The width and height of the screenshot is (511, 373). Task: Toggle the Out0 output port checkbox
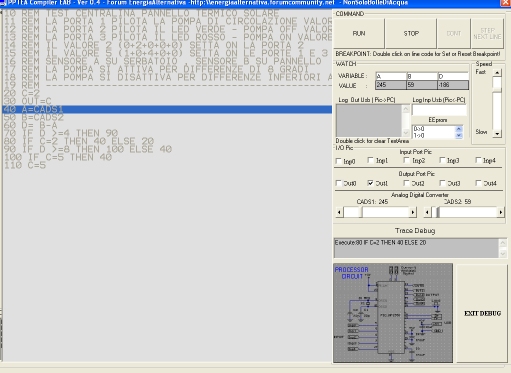(339, 183)
